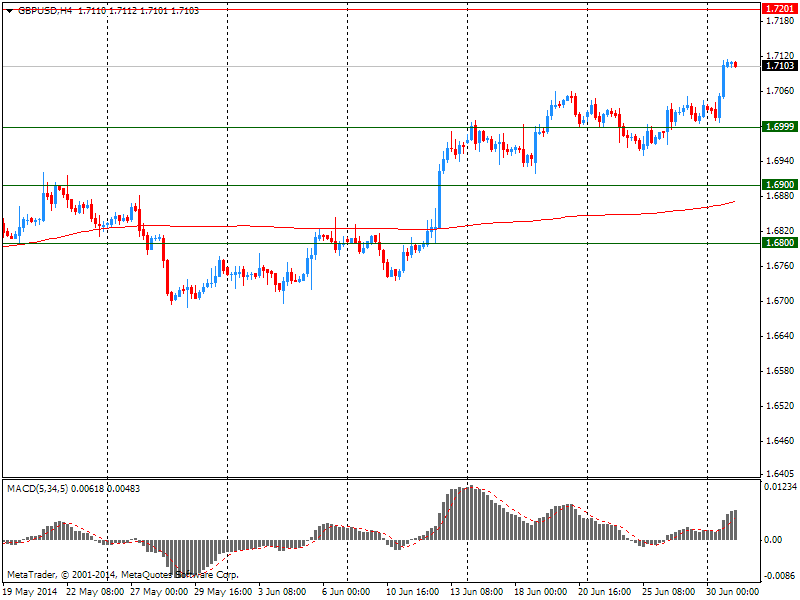This screenshot has height=600, width=800.
Task: Click the 1.6820 price scale value
Action: [x=781, y=231]
